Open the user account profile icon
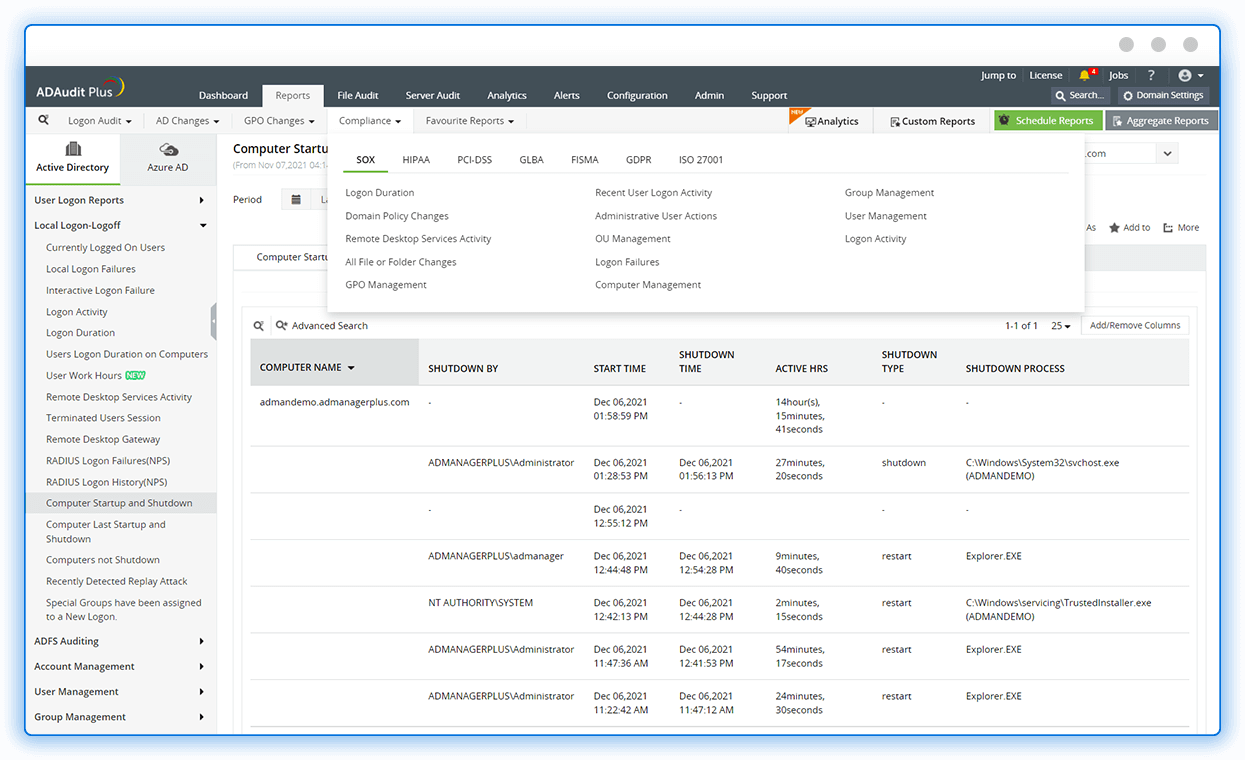This screenshot has width=1245, height=760. [1186, 75]
